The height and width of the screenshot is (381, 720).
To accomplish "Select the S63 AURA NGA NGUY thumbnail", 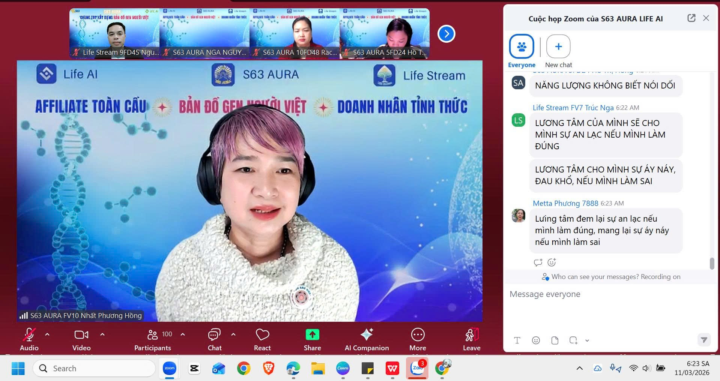I will (x=205, y=33).
